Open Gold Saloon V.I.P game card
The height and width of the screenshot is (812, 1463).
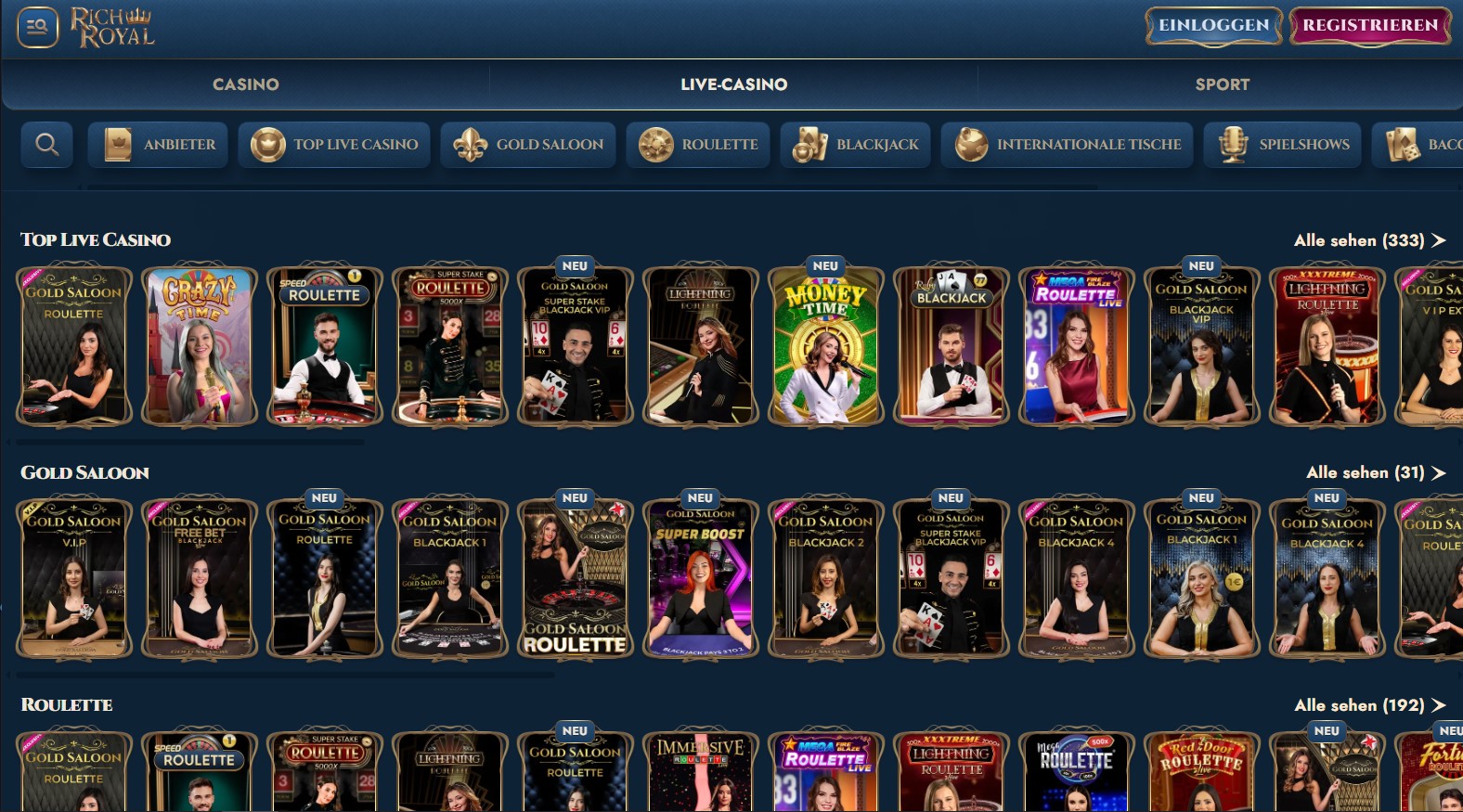tap(74, 578)
